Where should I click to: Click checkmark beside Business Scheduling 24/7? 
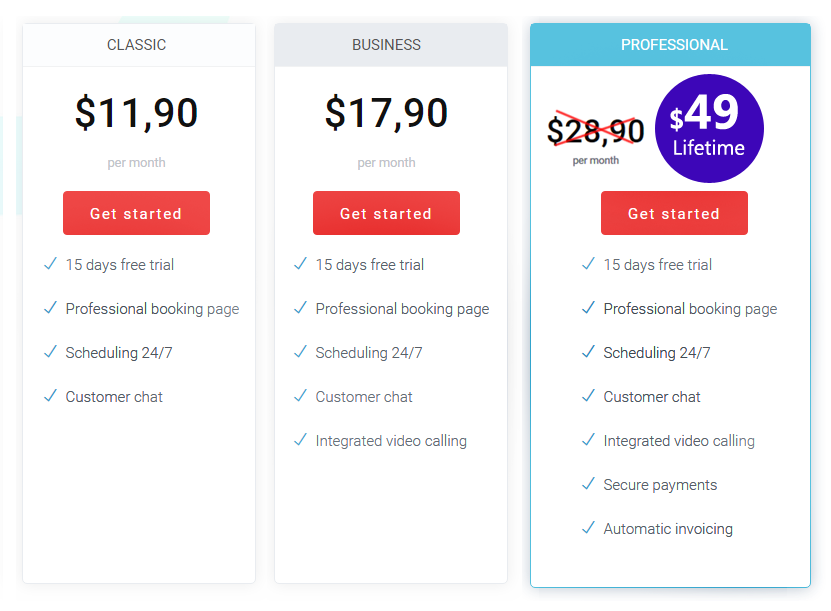click(300, 352)
